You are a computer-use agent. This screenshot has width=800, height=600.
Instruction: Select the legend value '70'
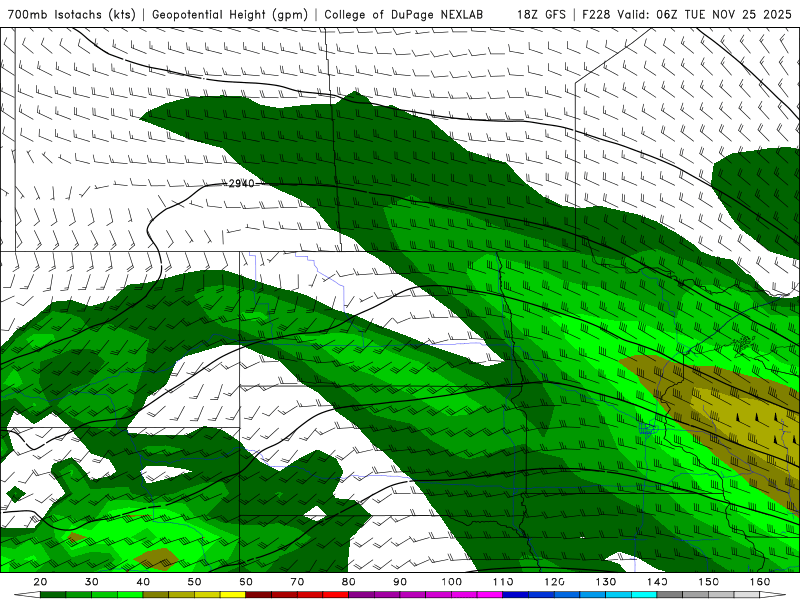(x=297, y=582)
